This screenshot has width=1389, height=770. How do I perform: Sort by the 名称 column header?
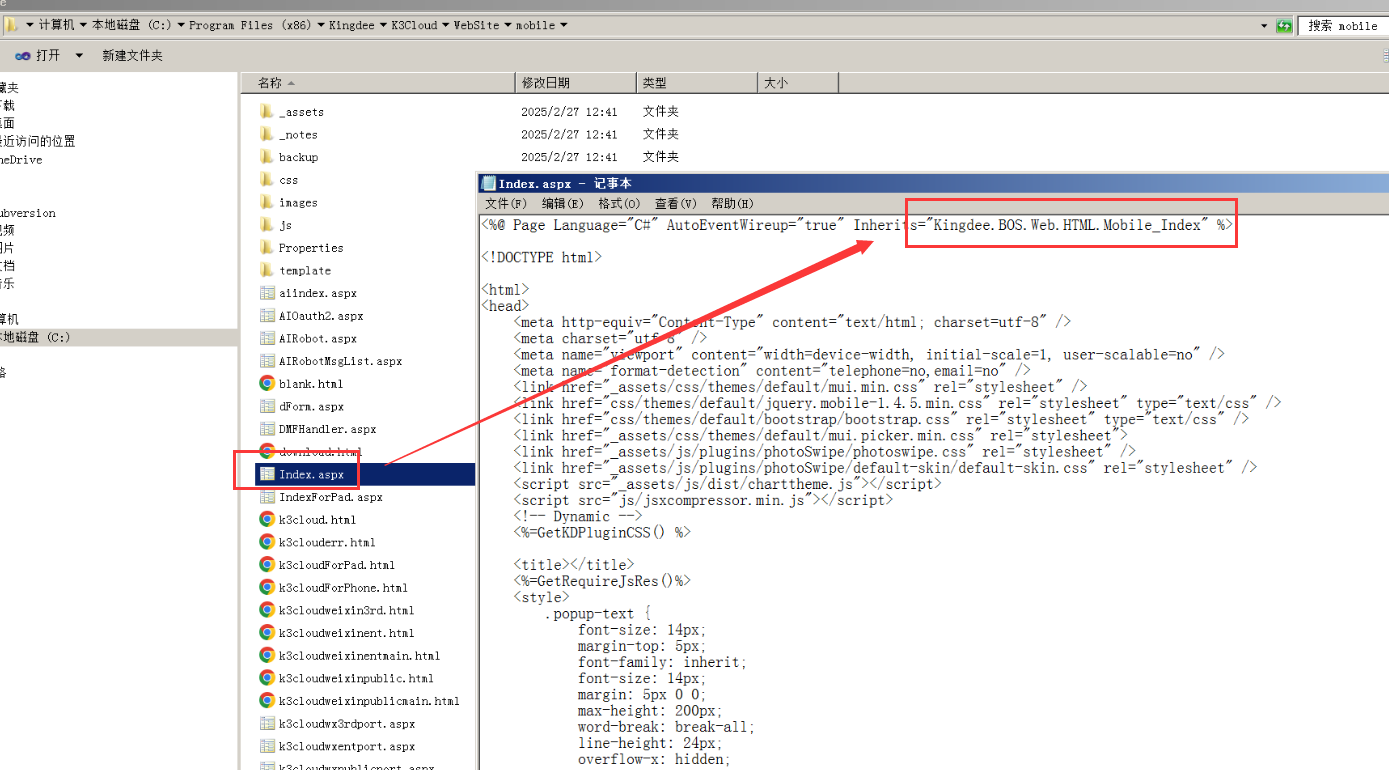[x=377, y=83]
